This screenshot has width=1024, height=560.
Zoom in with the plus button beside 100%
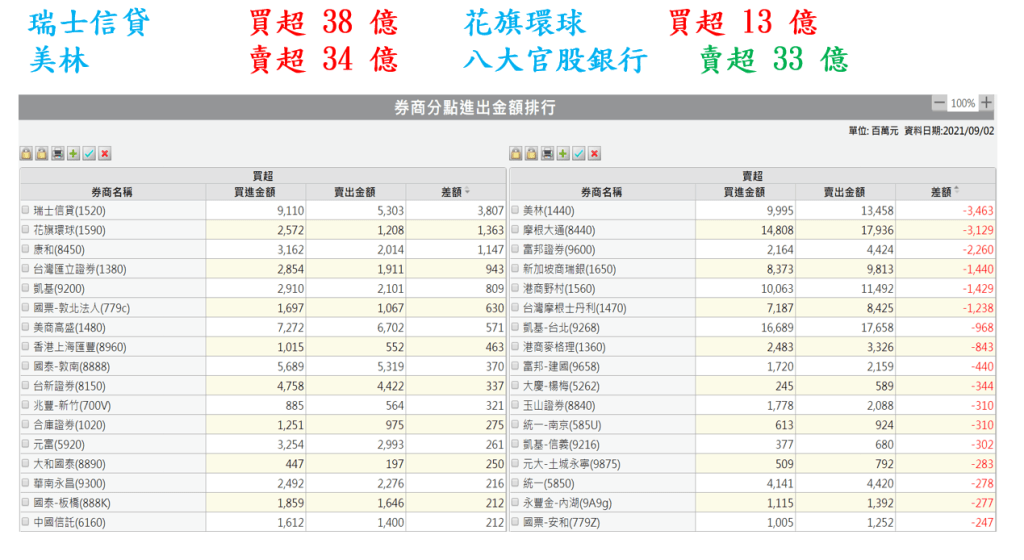click(x=987, y=103)
